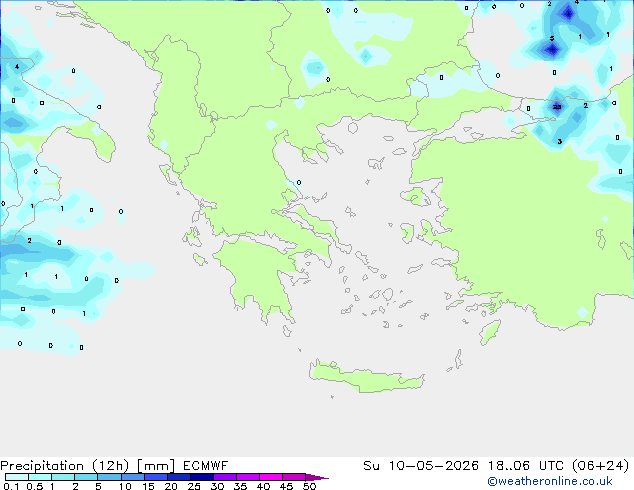Click the 30–35 mm purple legend swatch
The width and height of the screenshot is (634, 490).
pyautogui.click(x=224, y=477)
